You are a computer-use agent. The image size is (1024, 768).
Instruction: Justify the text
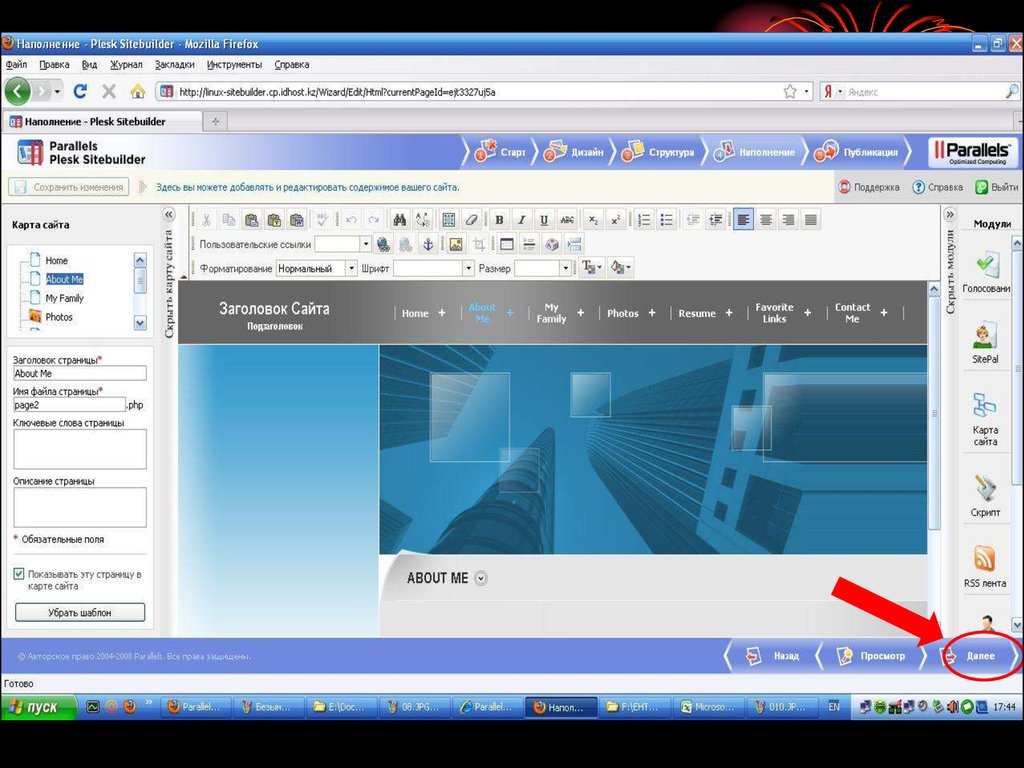click(810, 220)
